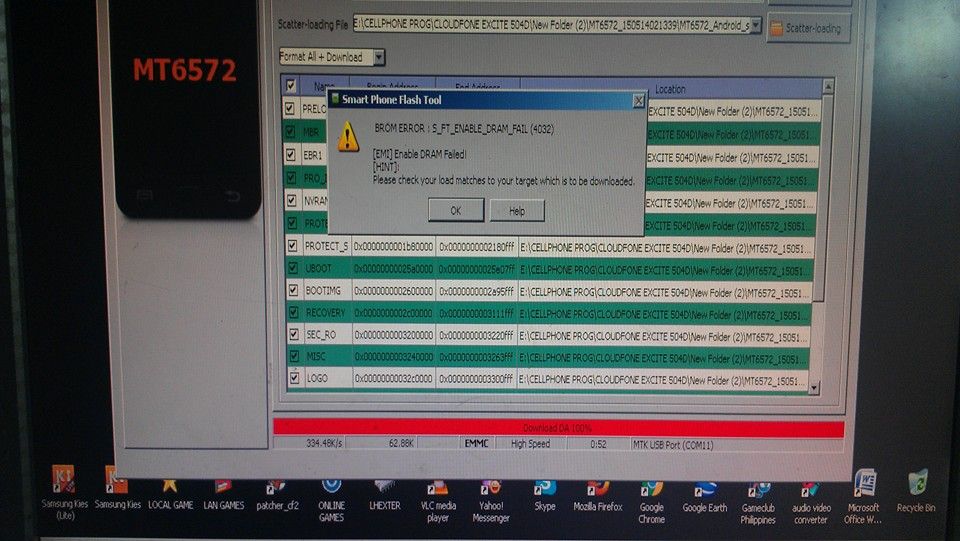This screenshot has height=541, width=960.
Task: Click the Location column header
Action: click(670, 89)
